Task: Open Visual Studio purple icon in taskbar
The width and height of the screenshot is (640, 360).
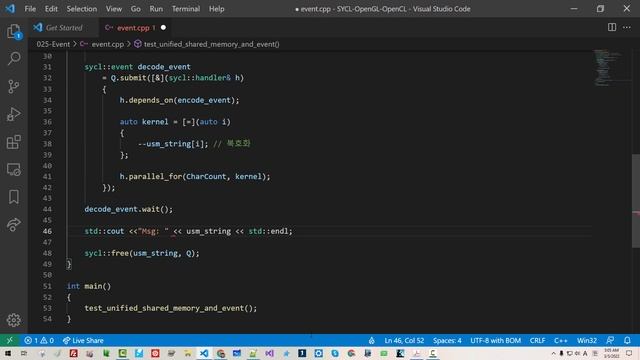Action: pos(269,353)
